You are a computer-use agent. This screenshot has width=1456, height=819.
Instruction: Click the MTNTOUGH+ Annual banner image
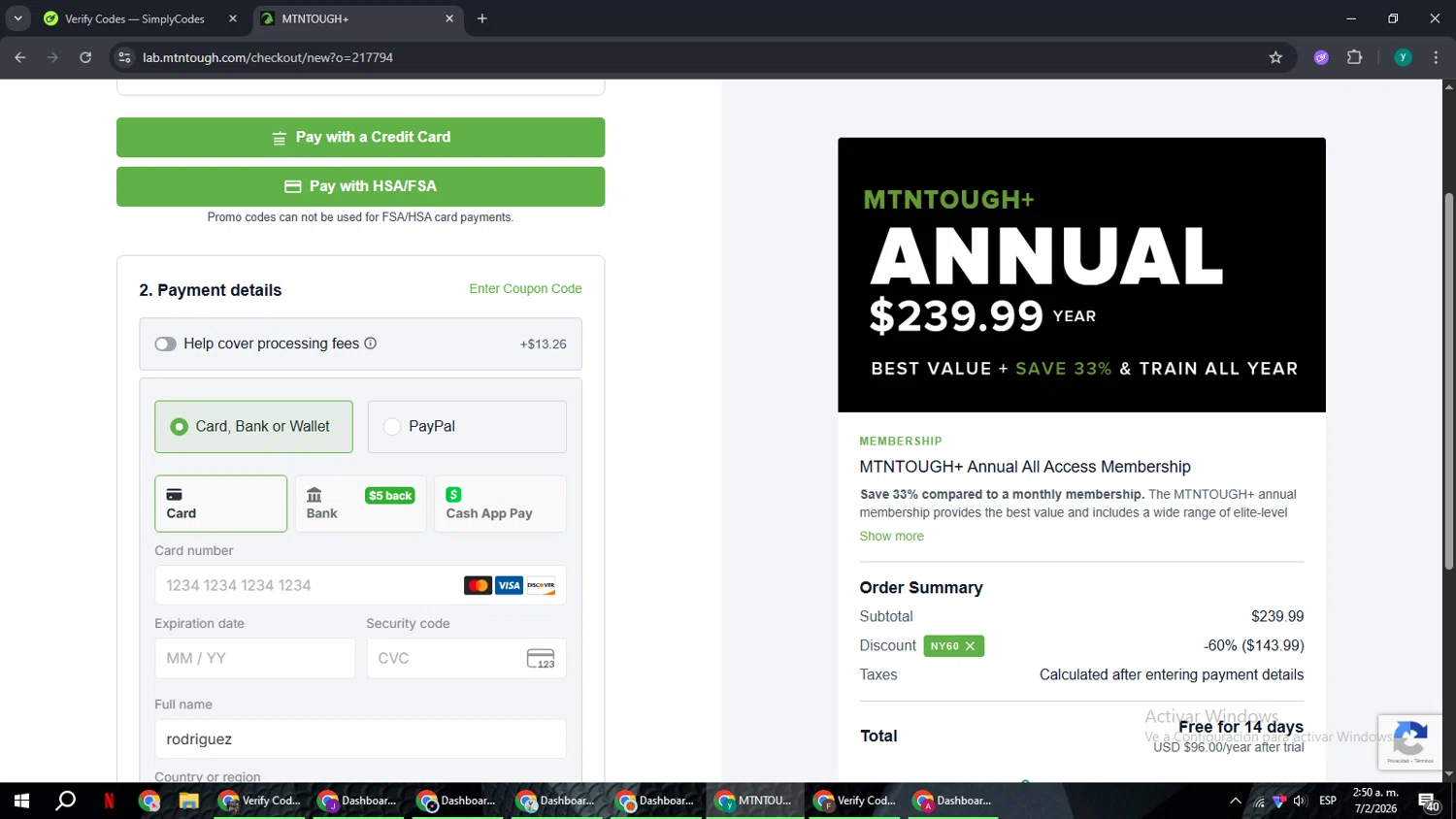pos(1081,275)
